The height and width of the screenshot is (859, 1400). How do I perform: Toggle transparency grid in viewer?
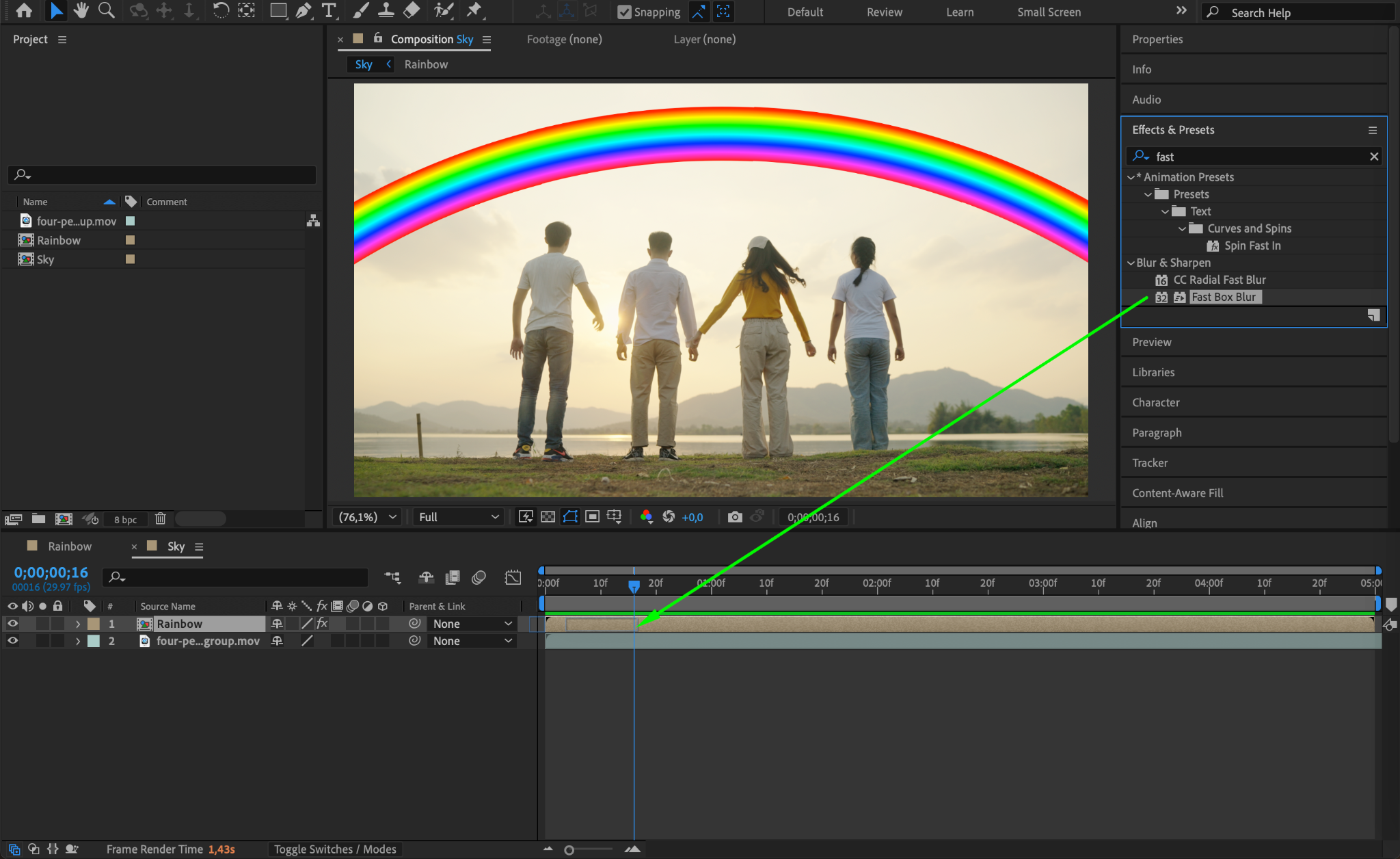548,517
